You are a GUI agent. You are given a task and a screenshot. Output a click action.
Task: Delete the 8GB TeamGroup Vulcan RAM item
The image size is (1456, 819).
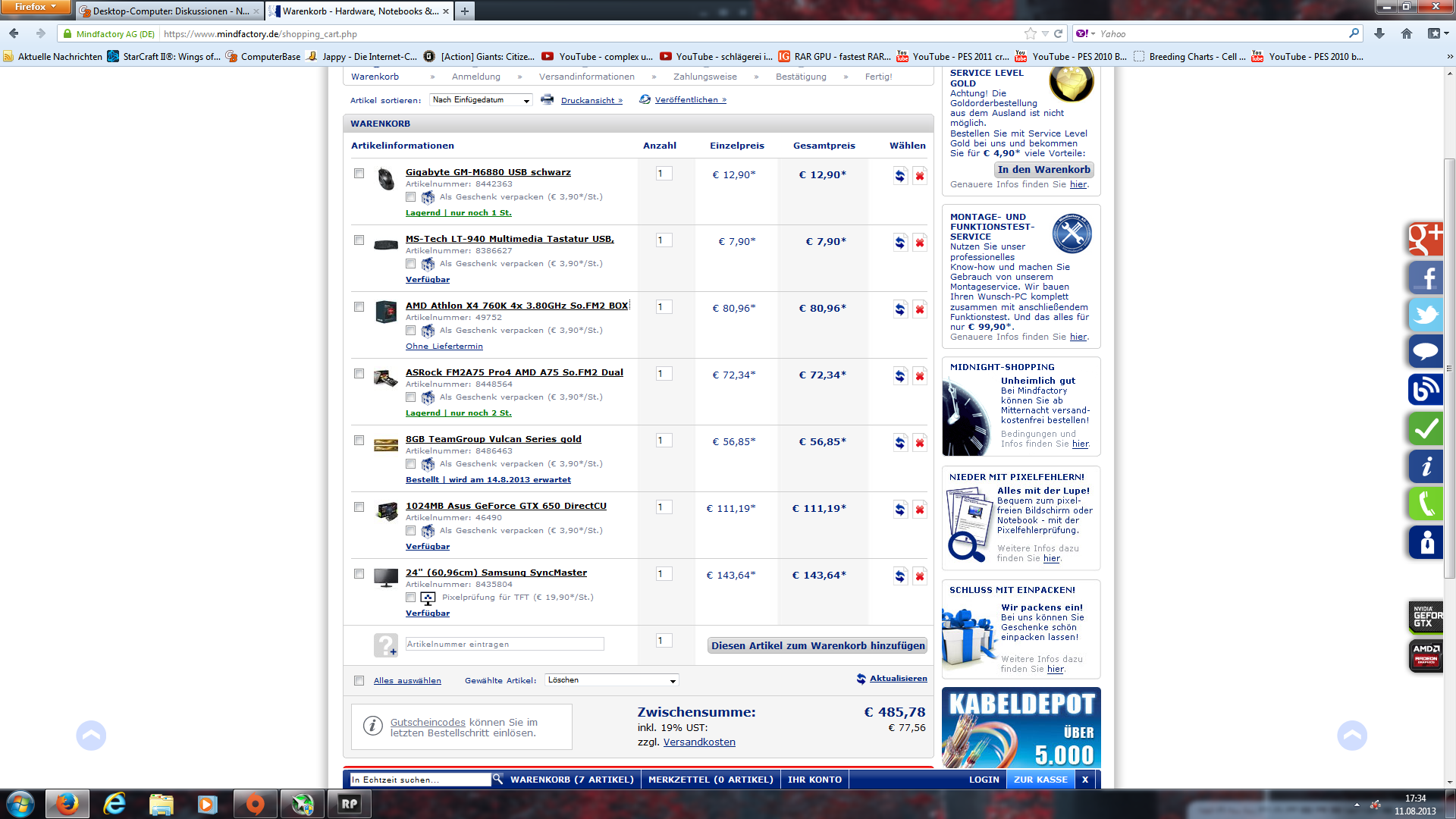tap(920, 443)
